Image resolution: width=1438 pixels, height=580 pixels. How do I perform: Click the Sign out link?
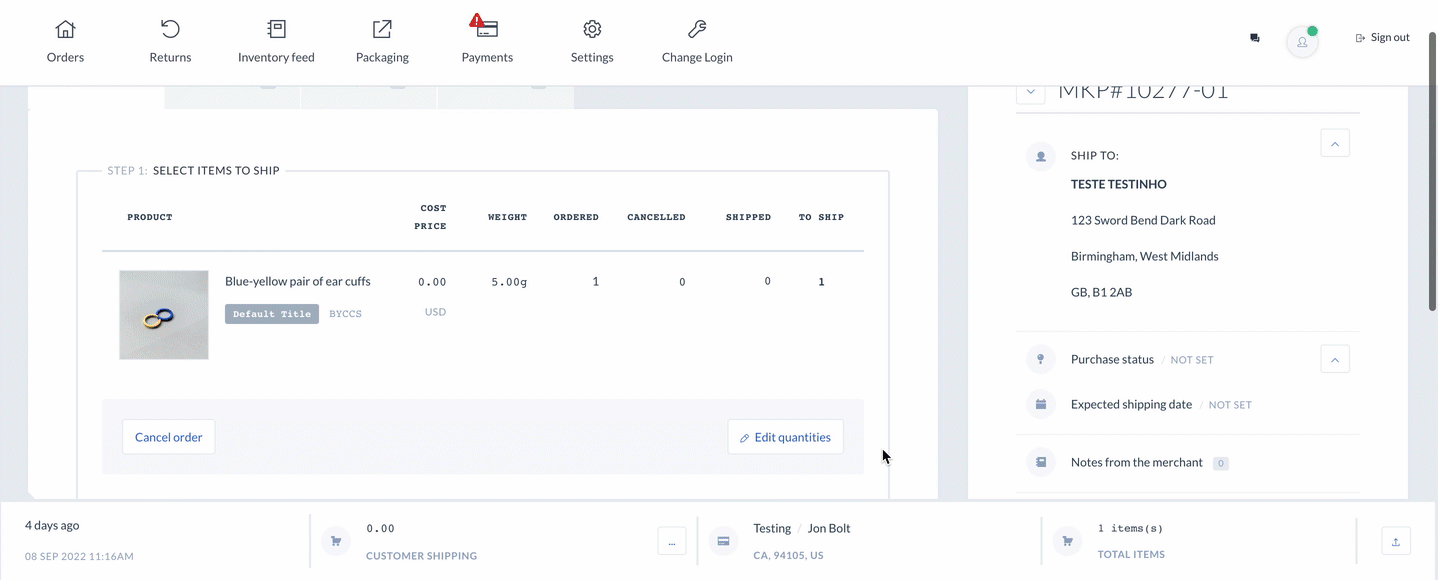(x=1382, y=37)
